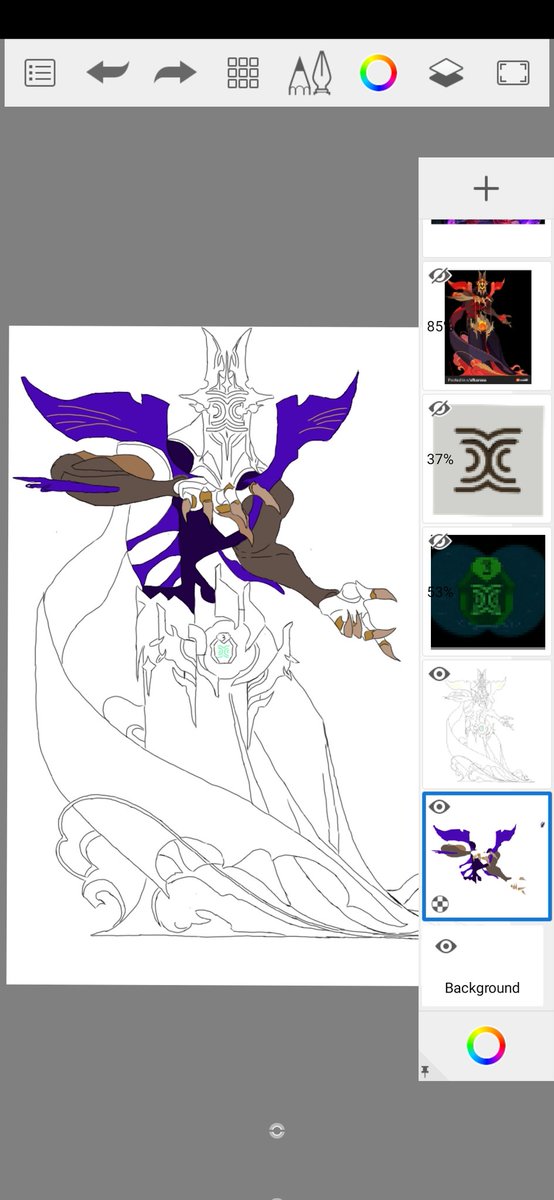This screenshot has height=1200, width=554.
Task: Click the 37% opacity label
Action: point(439,460)
